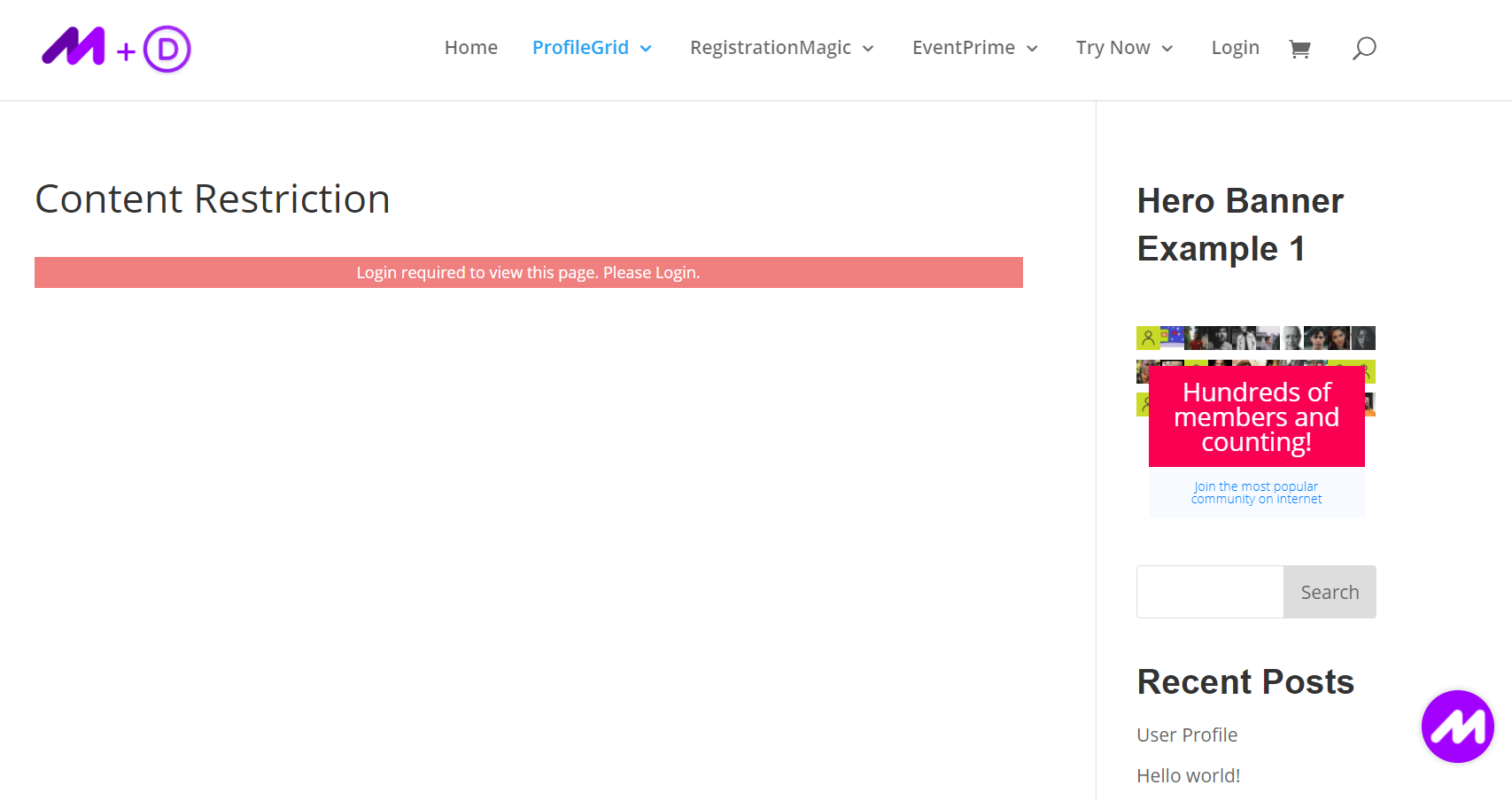Click 'Join the most popular community' caption
The image size is (1512, 801).
click(x=1255, y=493)
